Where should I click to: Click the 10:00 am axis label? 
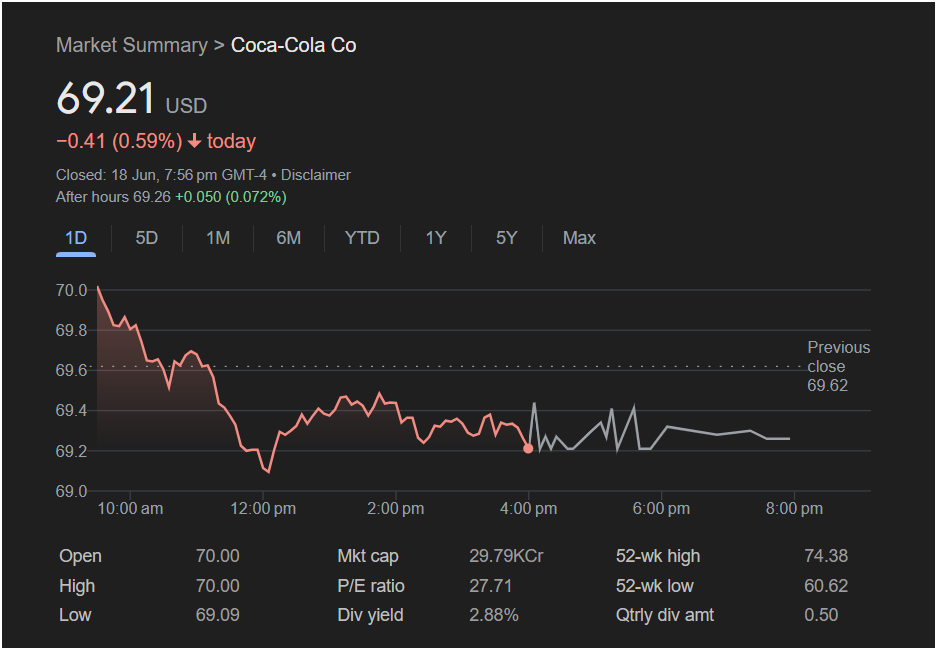pos(130,509)
